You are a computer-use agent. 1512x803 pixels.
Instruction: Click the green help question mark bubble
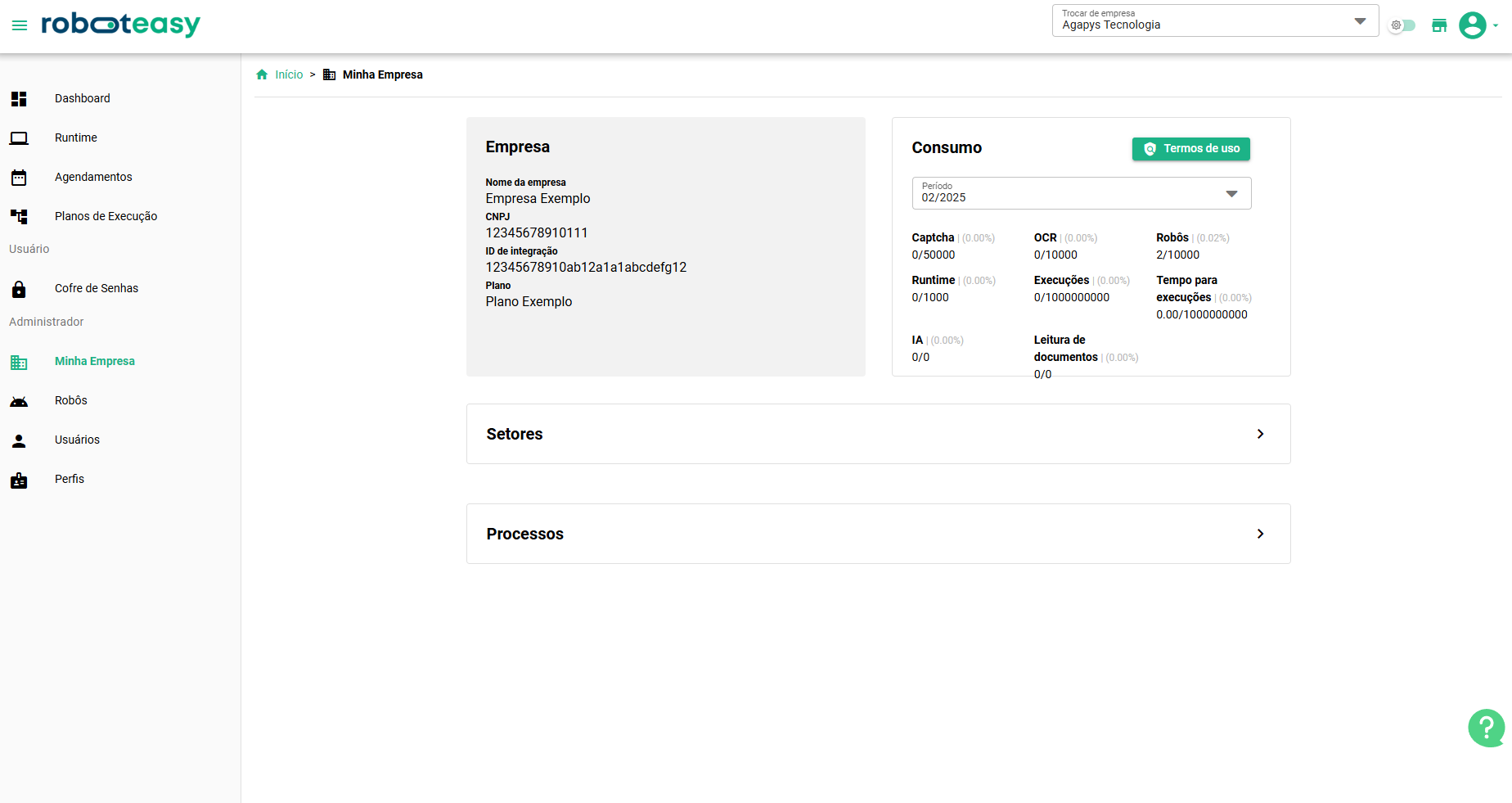coord(1486,728)
